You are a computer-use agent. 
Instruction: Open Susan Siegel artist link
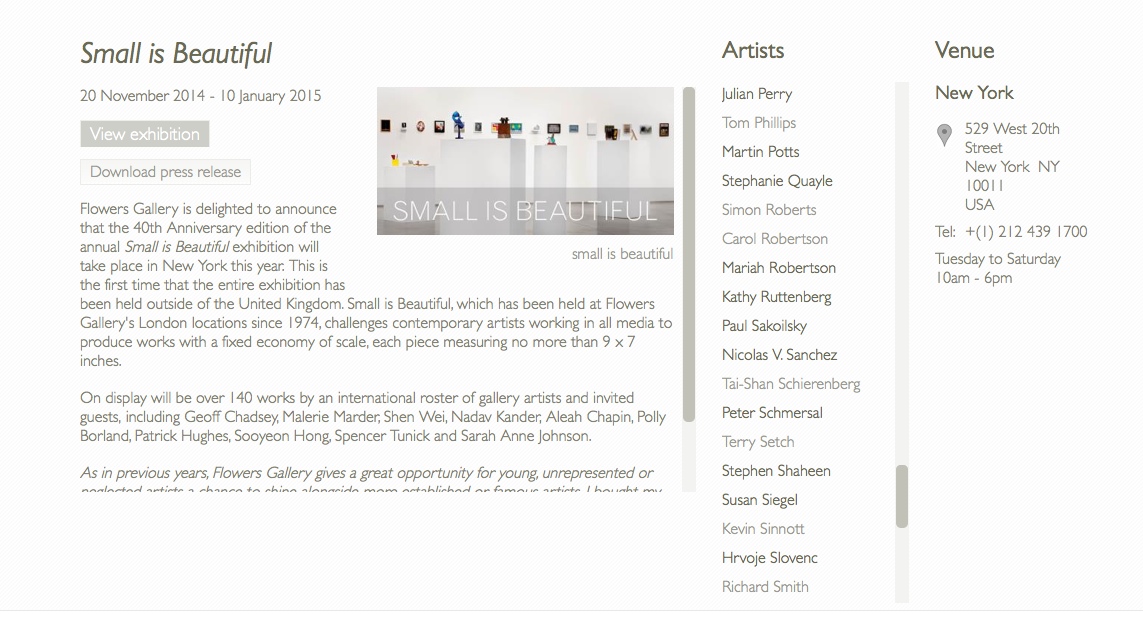click(x=760, y=500)
